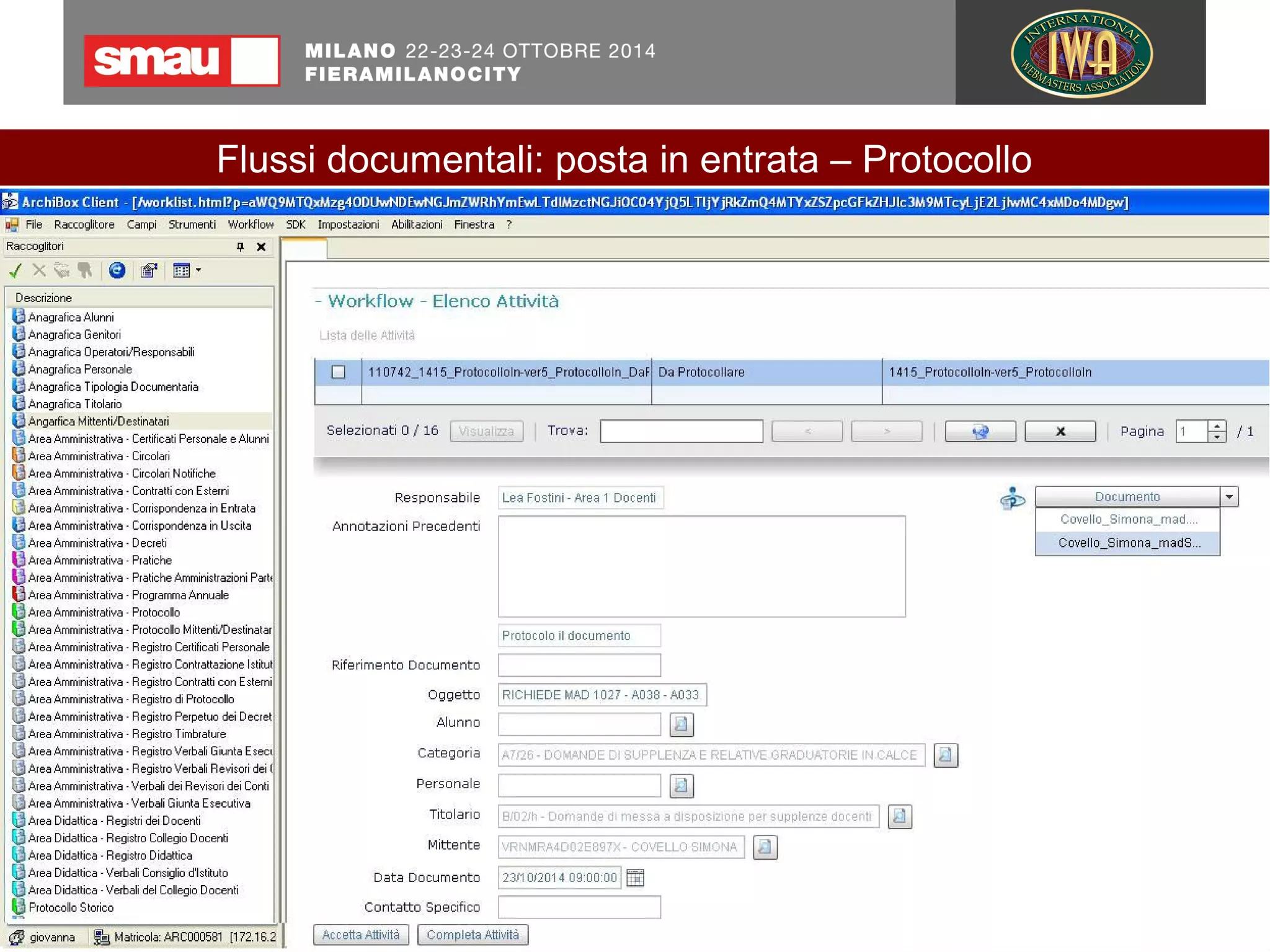Click the lookup icon next to Titolario
Viewport: 1270px width, 952px height.
(900, 817)
